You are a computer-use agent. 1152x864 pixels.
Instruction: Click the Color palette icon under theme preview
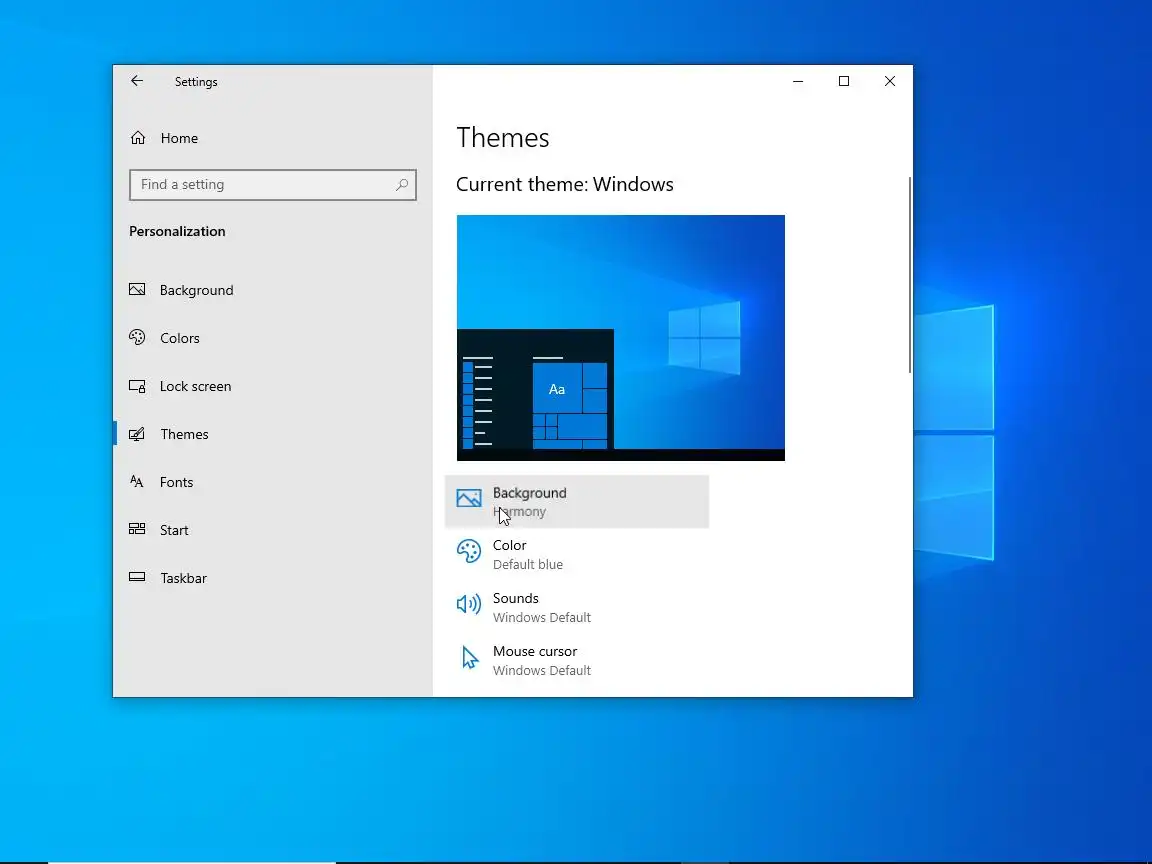click(469, 551)
